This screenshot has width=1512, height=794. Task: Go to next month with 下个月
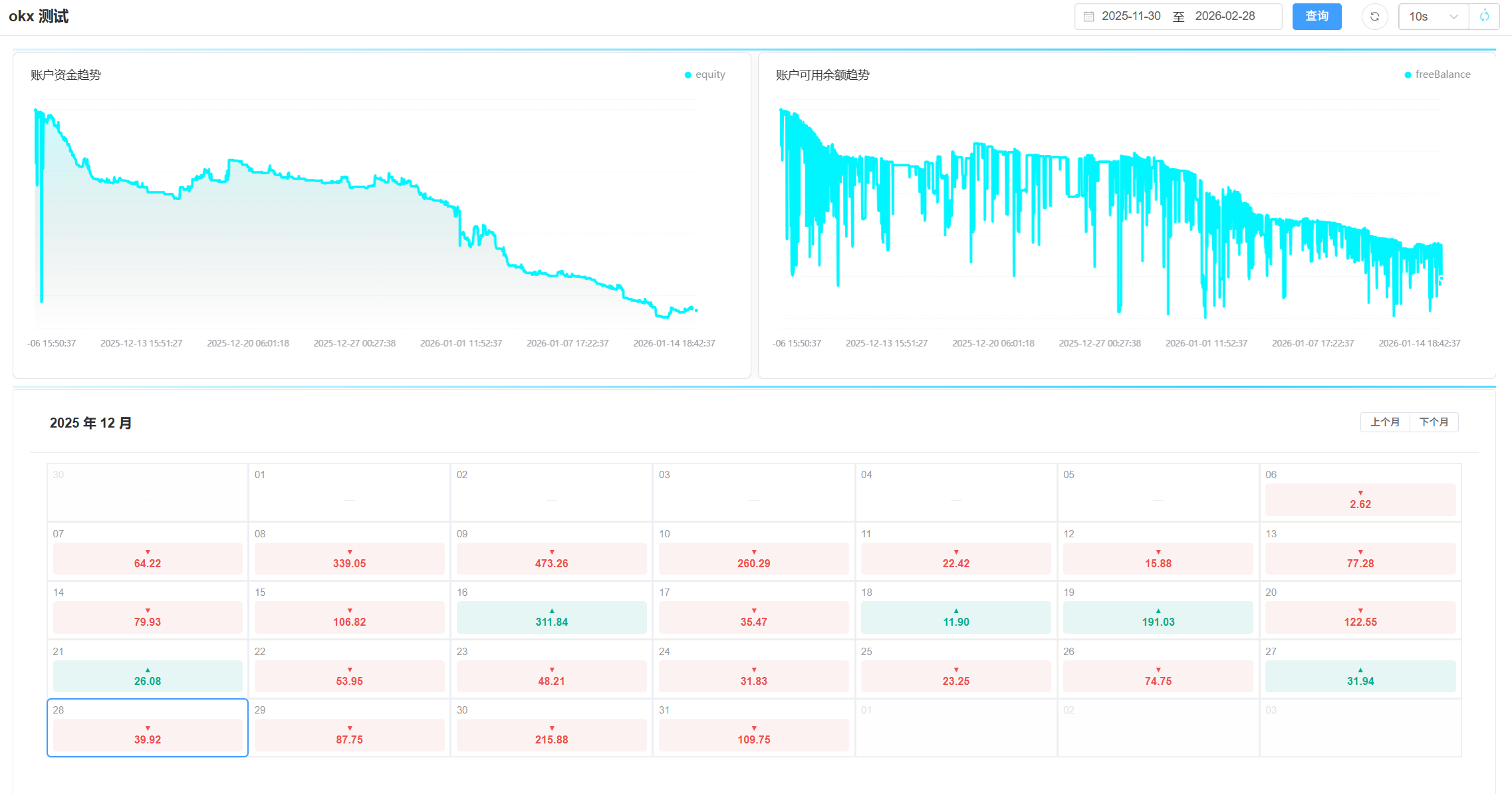pyautogui.click(x=1434, y=422)
